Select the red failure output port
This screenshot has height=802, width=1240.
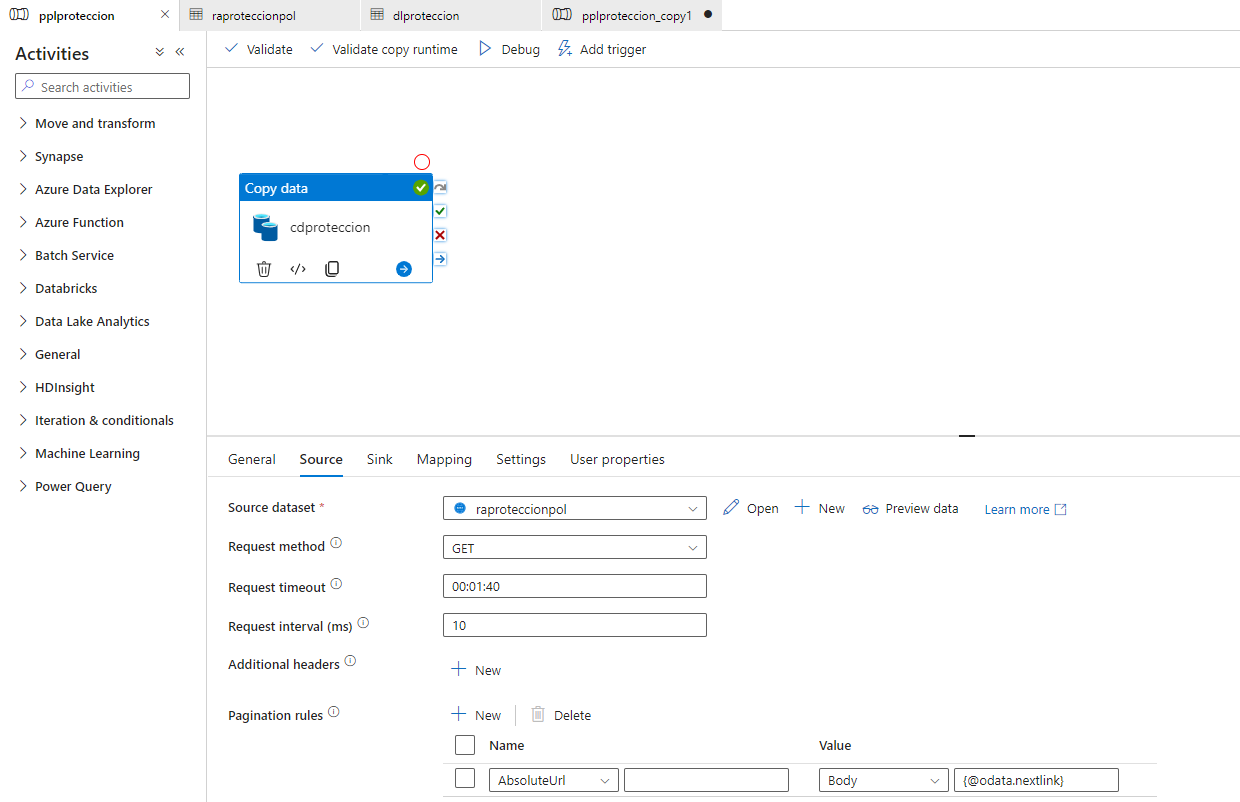click(440, 235)
